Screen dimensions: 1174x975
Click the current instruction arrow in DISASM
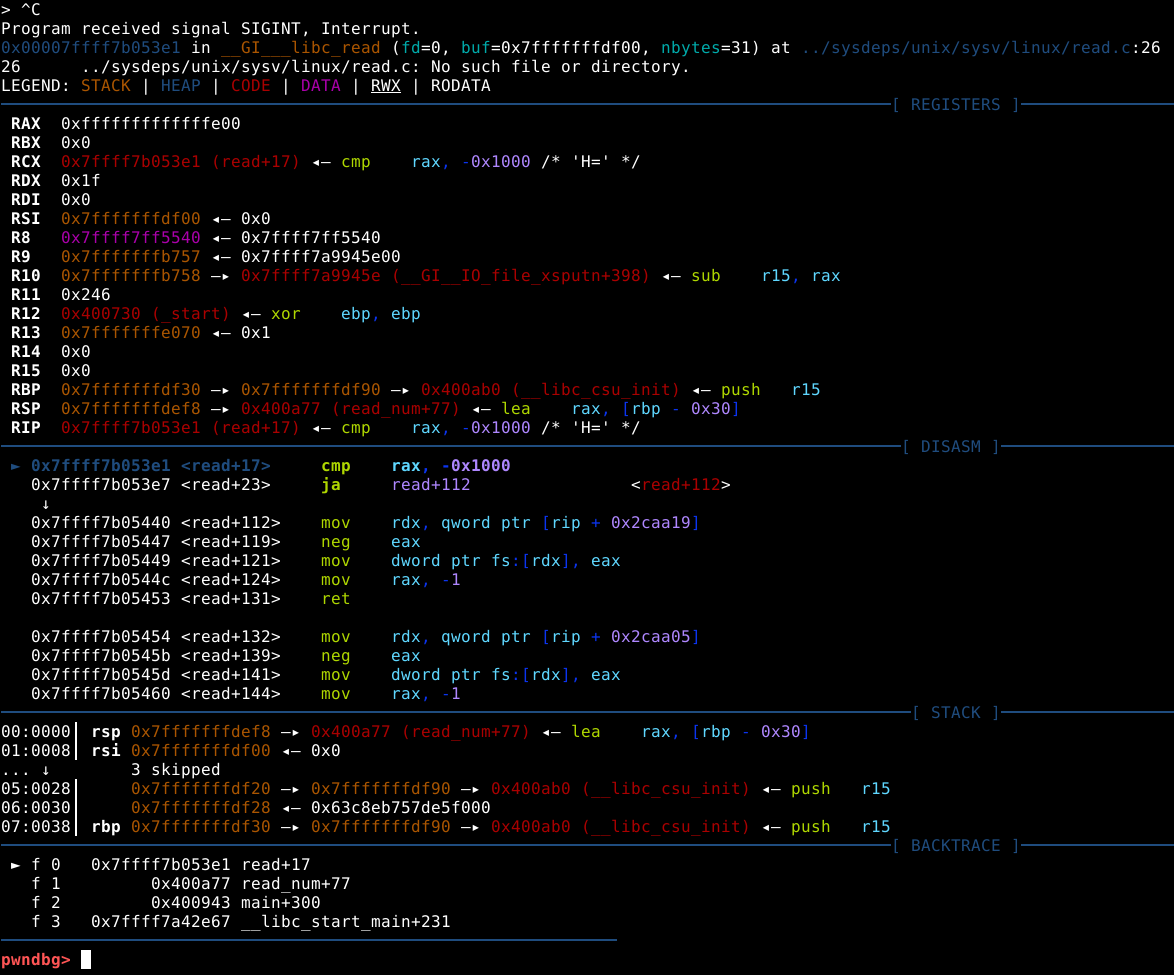(x=15, y=466)
